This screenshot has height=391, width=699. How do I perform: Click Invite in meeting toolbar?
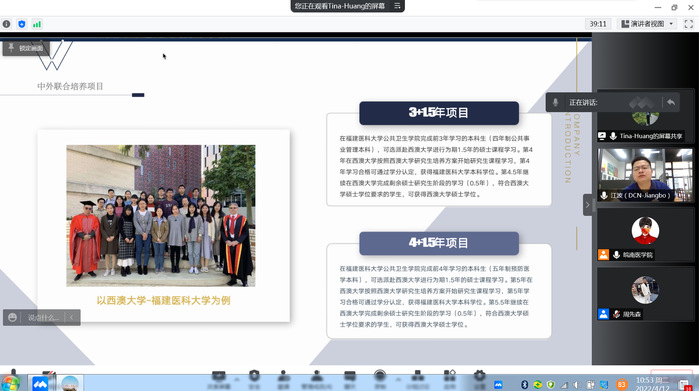(x=283, y=380)
